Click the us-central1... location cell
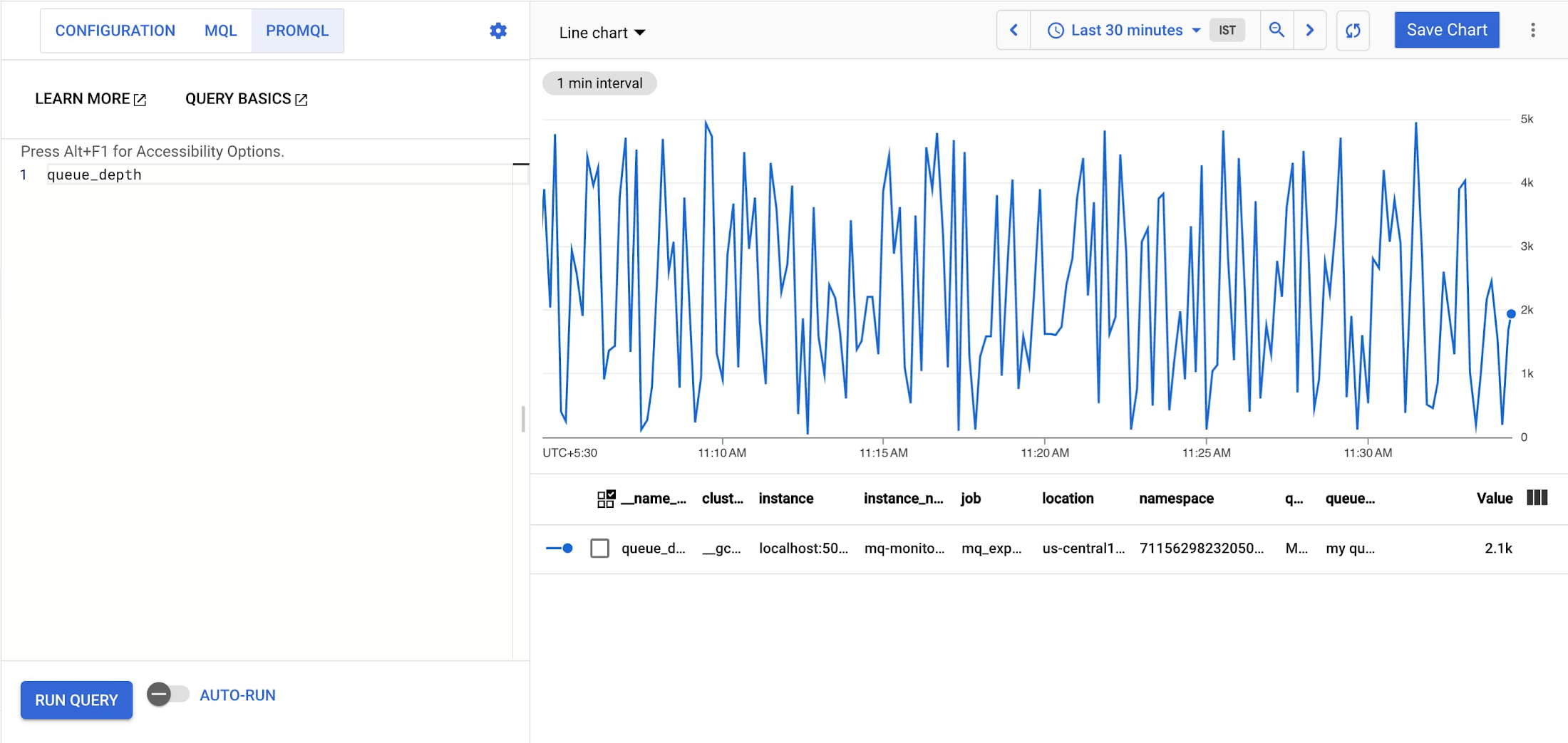Screen dimensions: 1568x743 click(x=1083, y=548)
